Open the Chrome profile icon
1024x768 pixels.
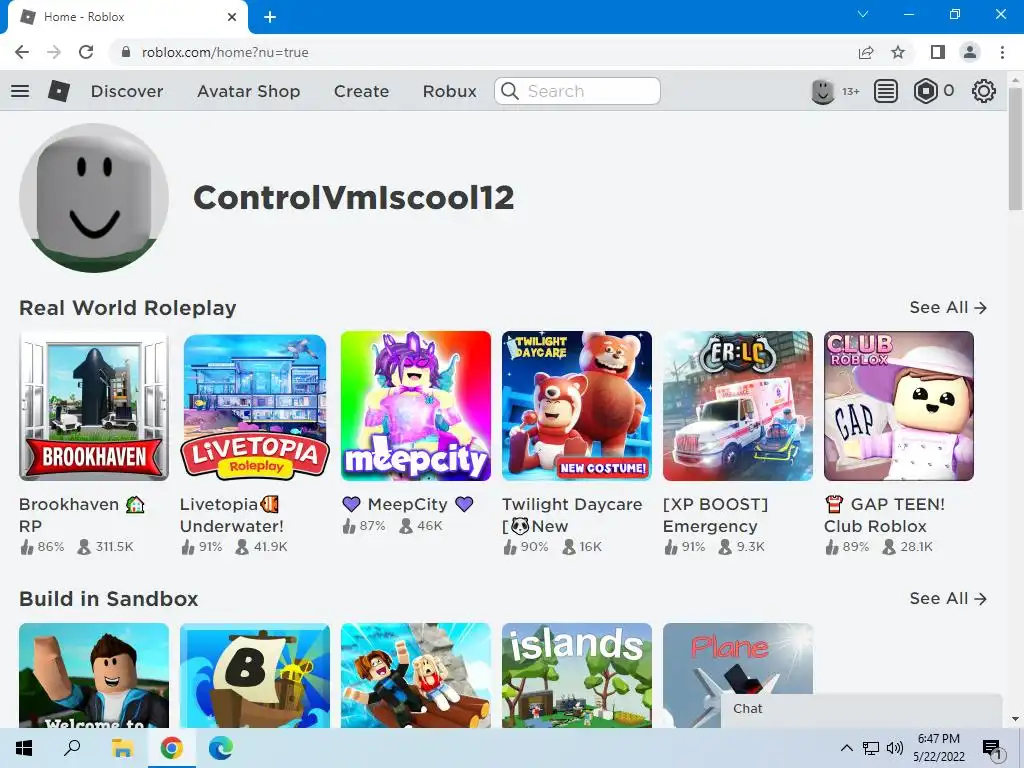(970, 52)
